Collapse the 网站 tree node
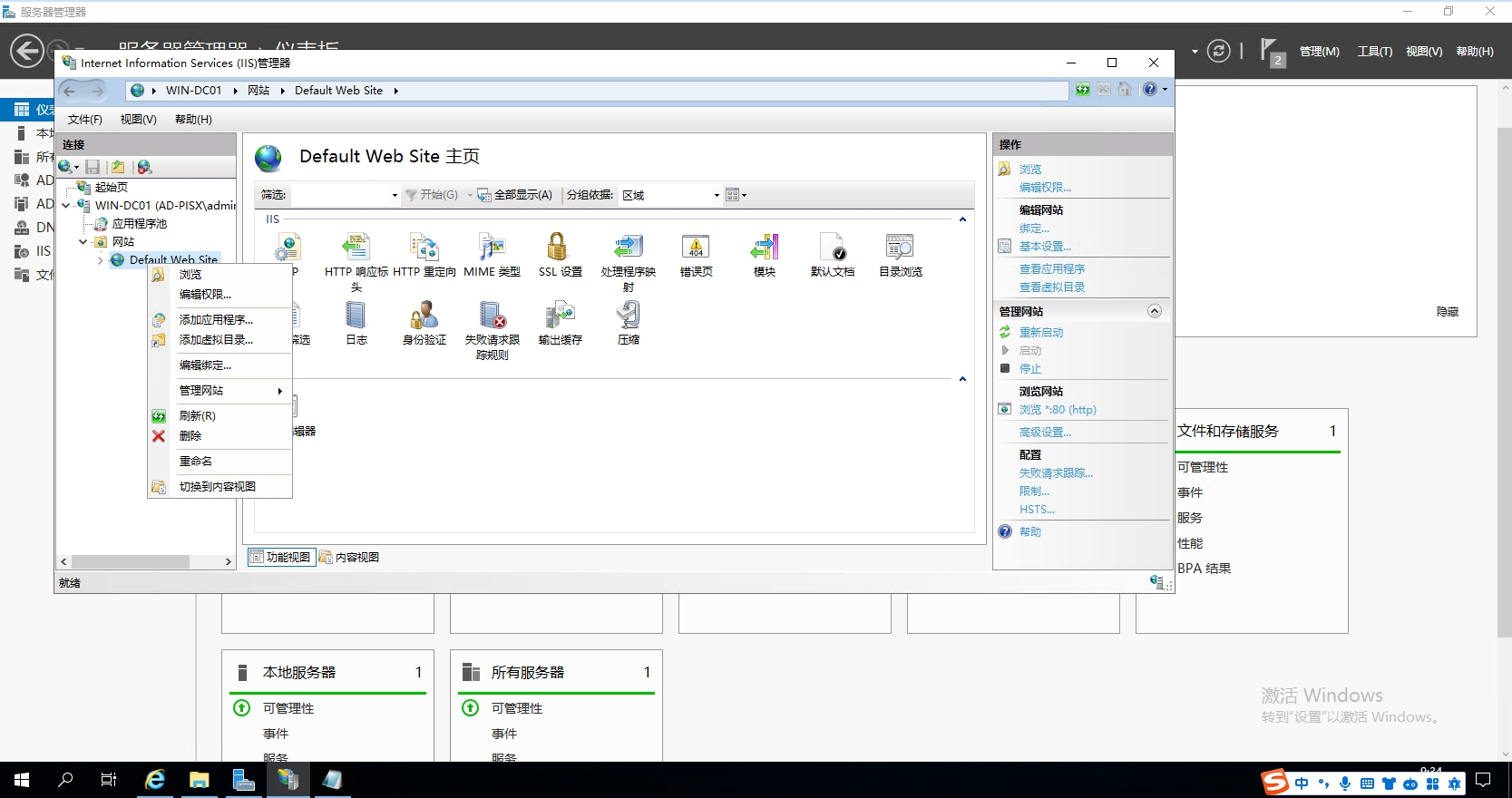 [83, 242]
